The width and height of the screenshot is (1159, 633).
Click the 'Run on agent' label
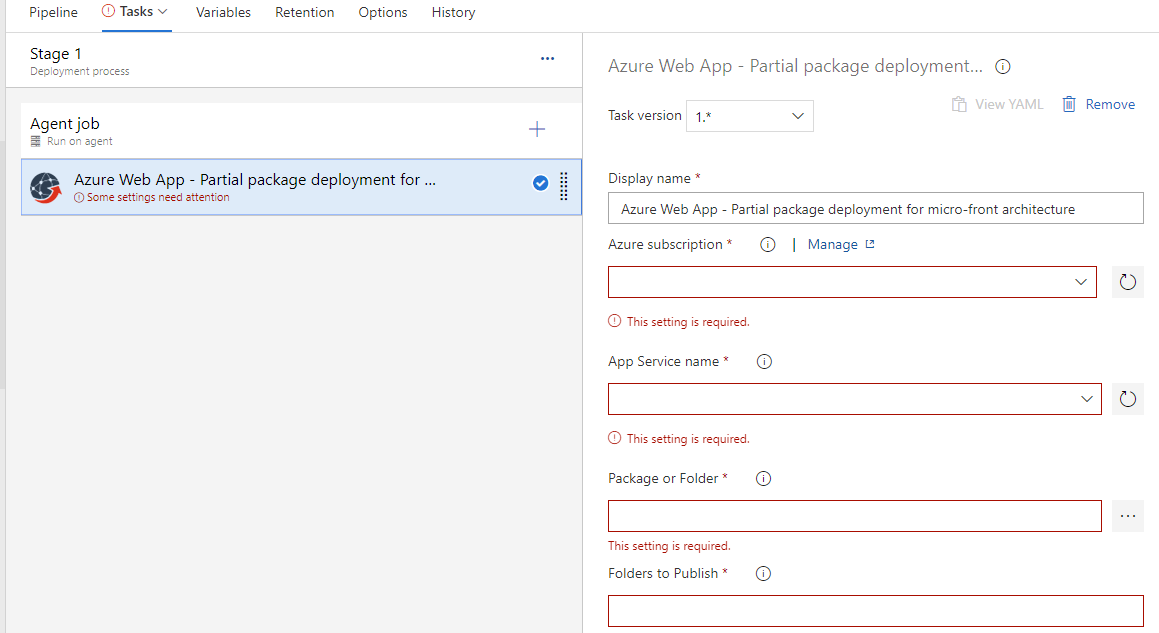pyautogui.click(x=80, y=141)
